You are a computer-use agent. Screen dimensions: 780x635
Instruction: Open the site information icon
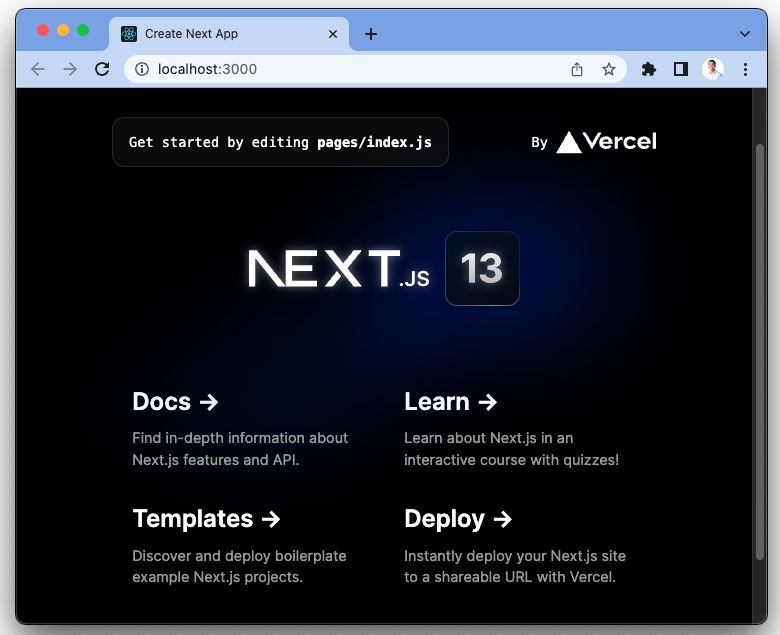tap(142, 69)
